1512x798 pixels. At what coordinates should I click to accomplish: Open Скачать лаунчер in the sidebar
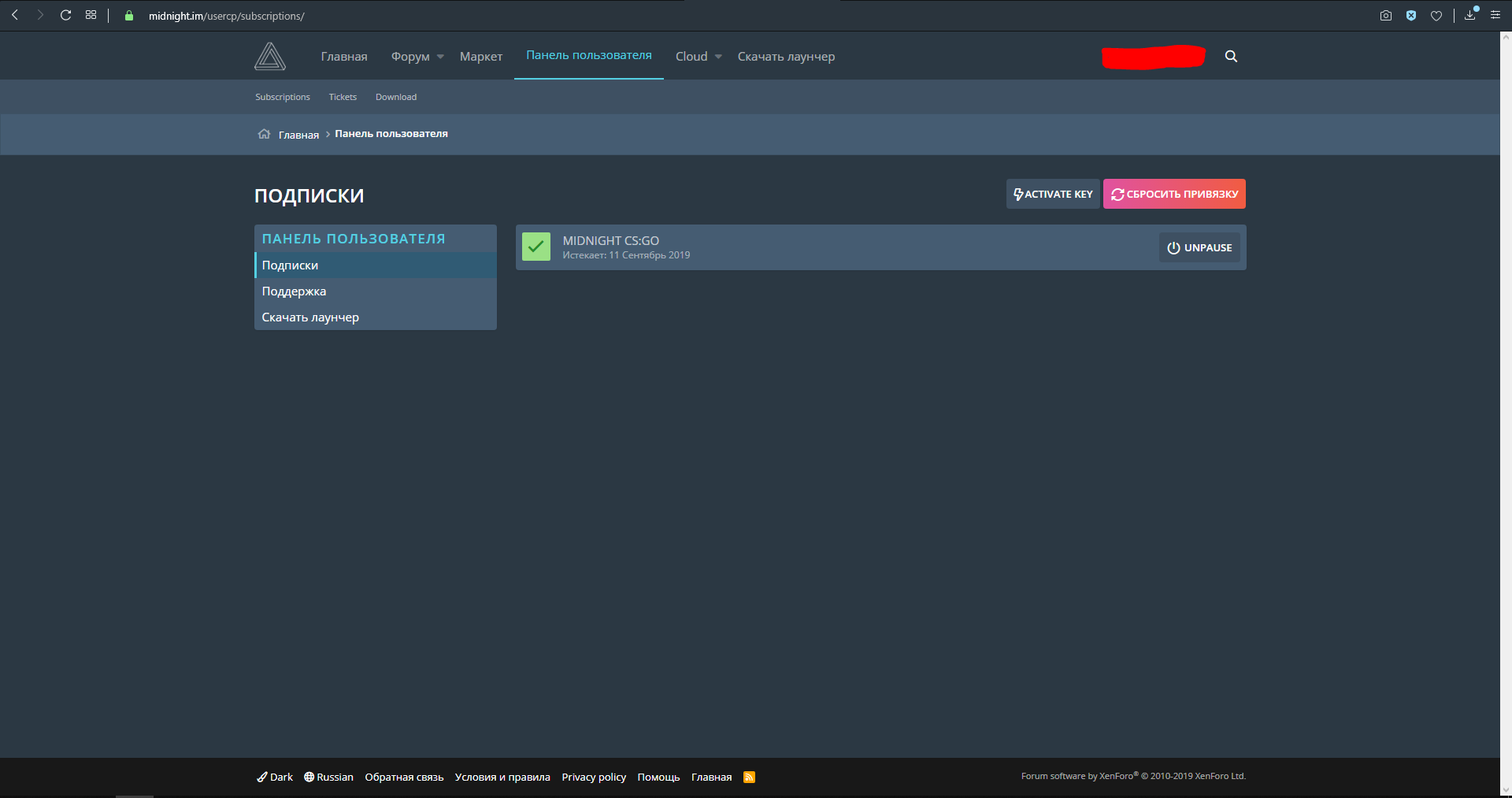pyautogui.click(x=376, y=317)
